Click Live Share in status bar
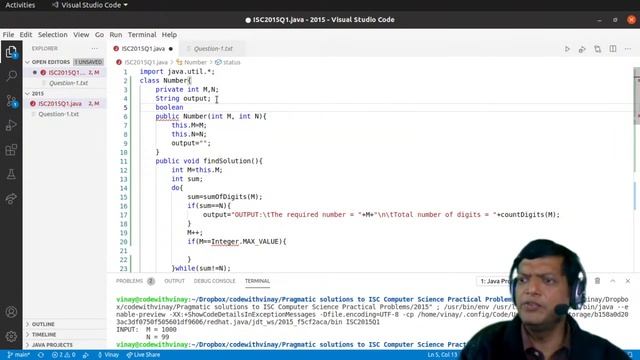The width and height of the screenshot is (640, 360). coord(143,355)
